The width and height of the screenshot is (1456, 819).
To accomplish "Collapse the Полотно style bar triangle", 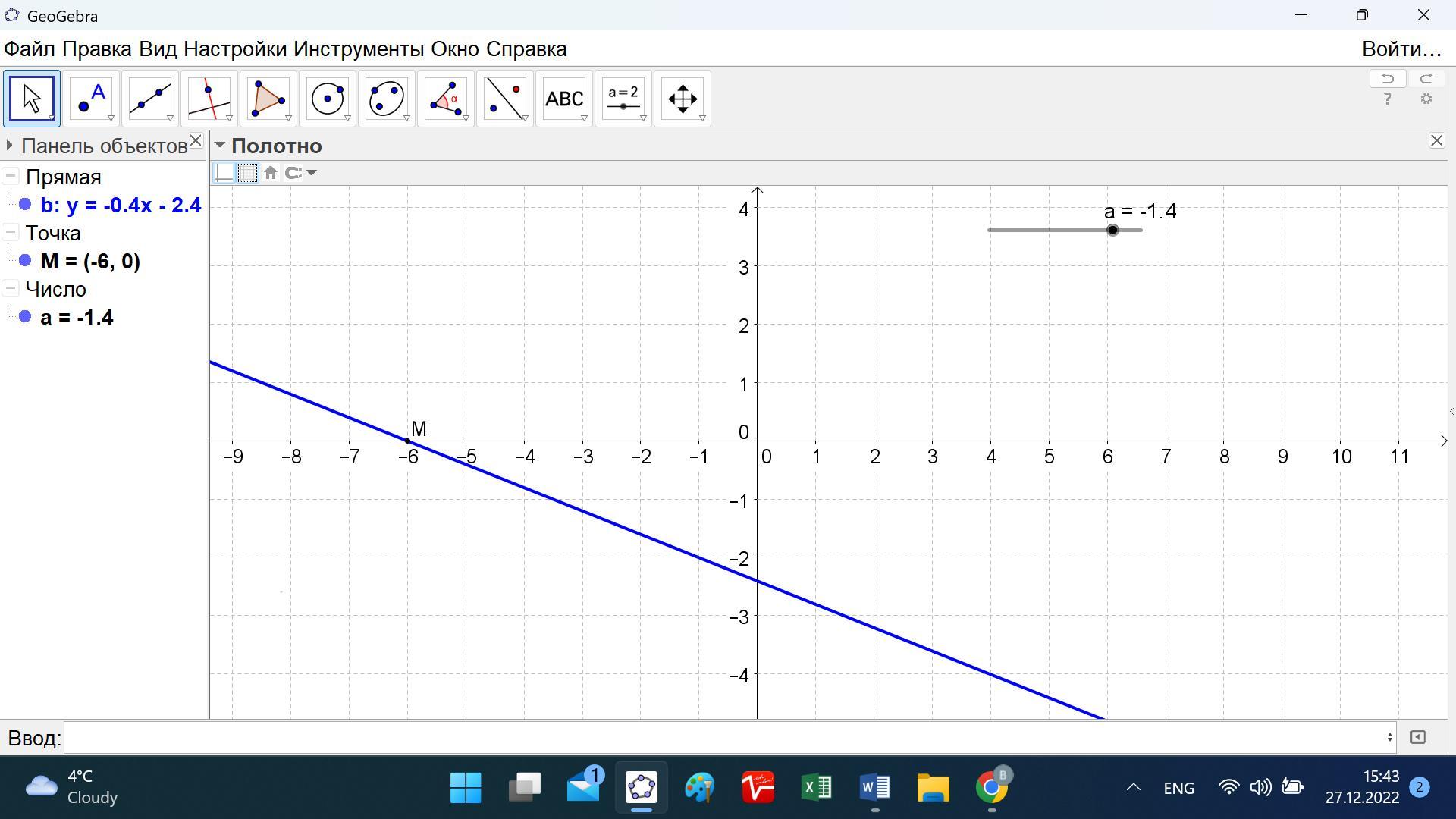I will pos(219,145).
